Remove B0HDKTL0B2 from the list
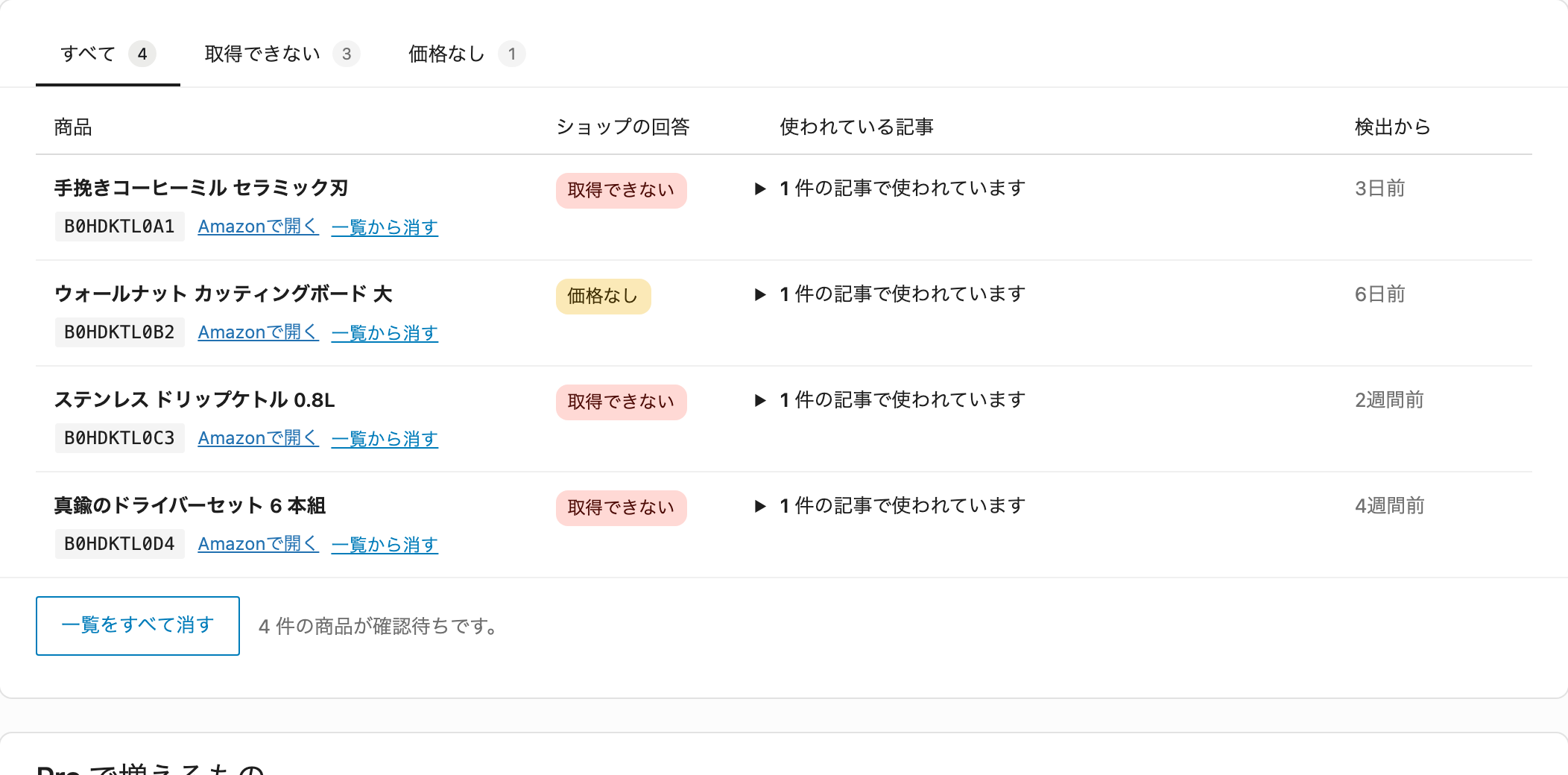The height and width of the screenshot is (775, 1568). point(385,332)
